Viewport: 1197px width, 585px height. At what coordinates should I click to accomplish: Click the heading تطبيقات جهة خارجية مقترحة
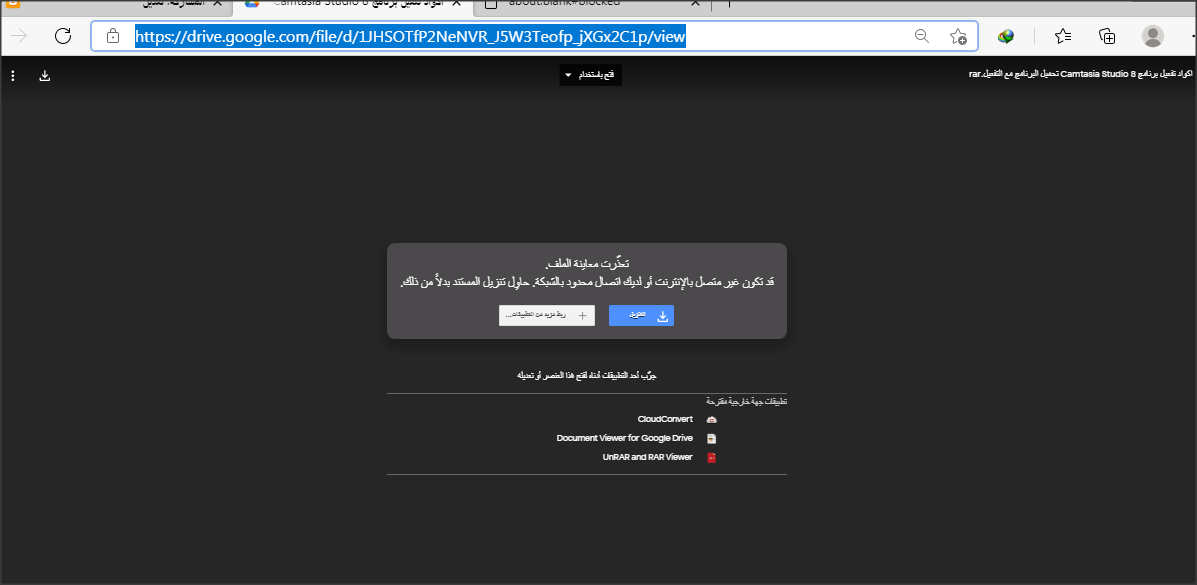(x=747, y=401)
